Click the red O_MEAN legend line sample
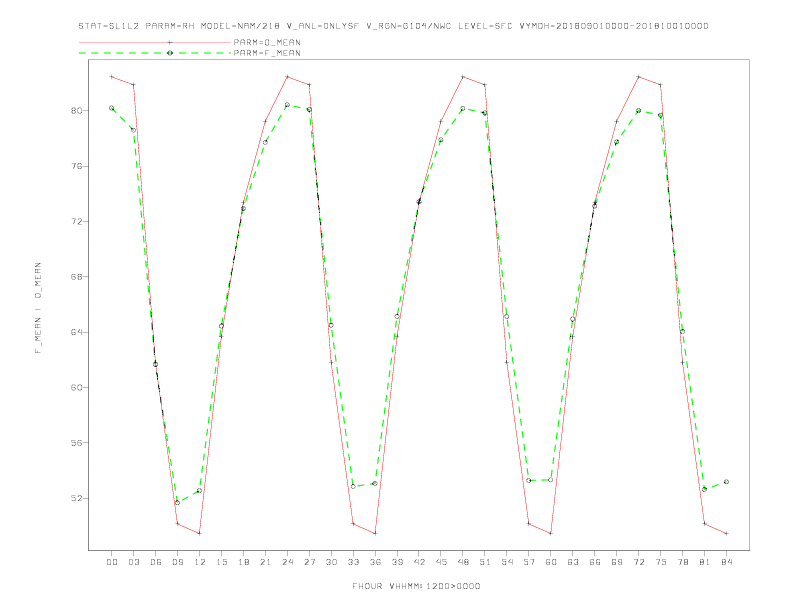The width and height of the screenshot is (792, 612). (155, 42)
